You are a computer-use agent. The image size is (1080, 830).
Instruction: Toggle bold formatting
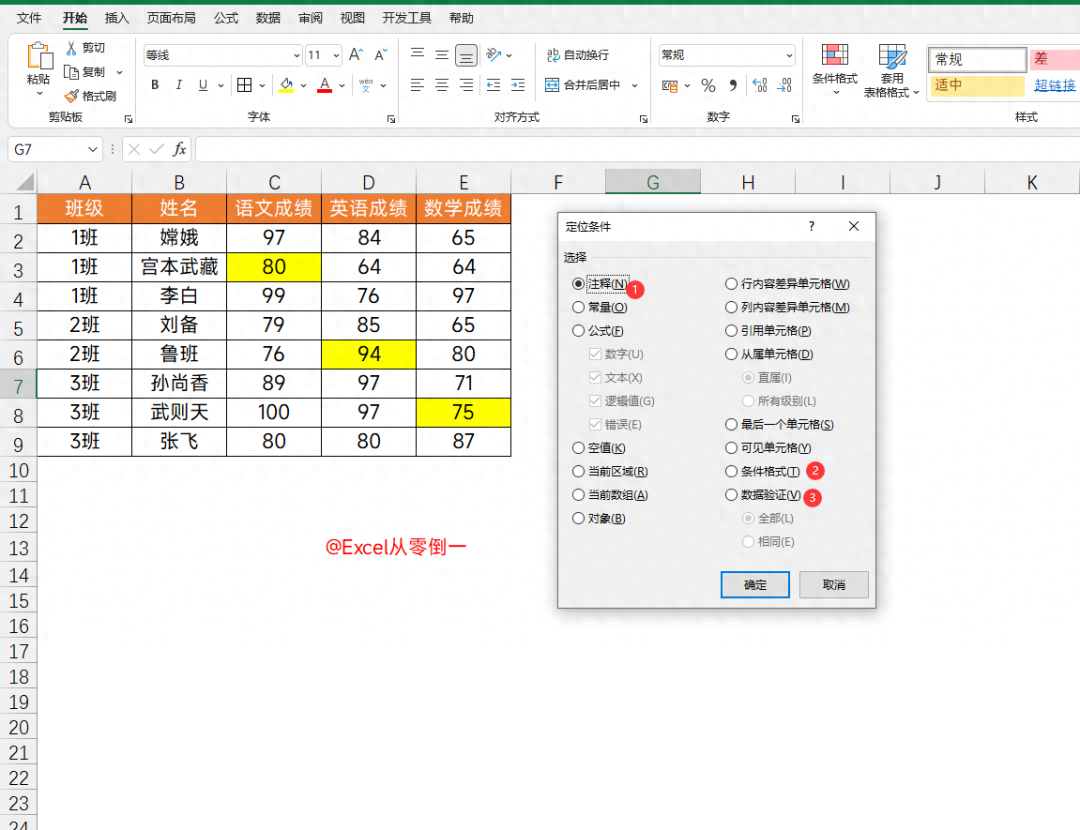click(x=155, y=85)
